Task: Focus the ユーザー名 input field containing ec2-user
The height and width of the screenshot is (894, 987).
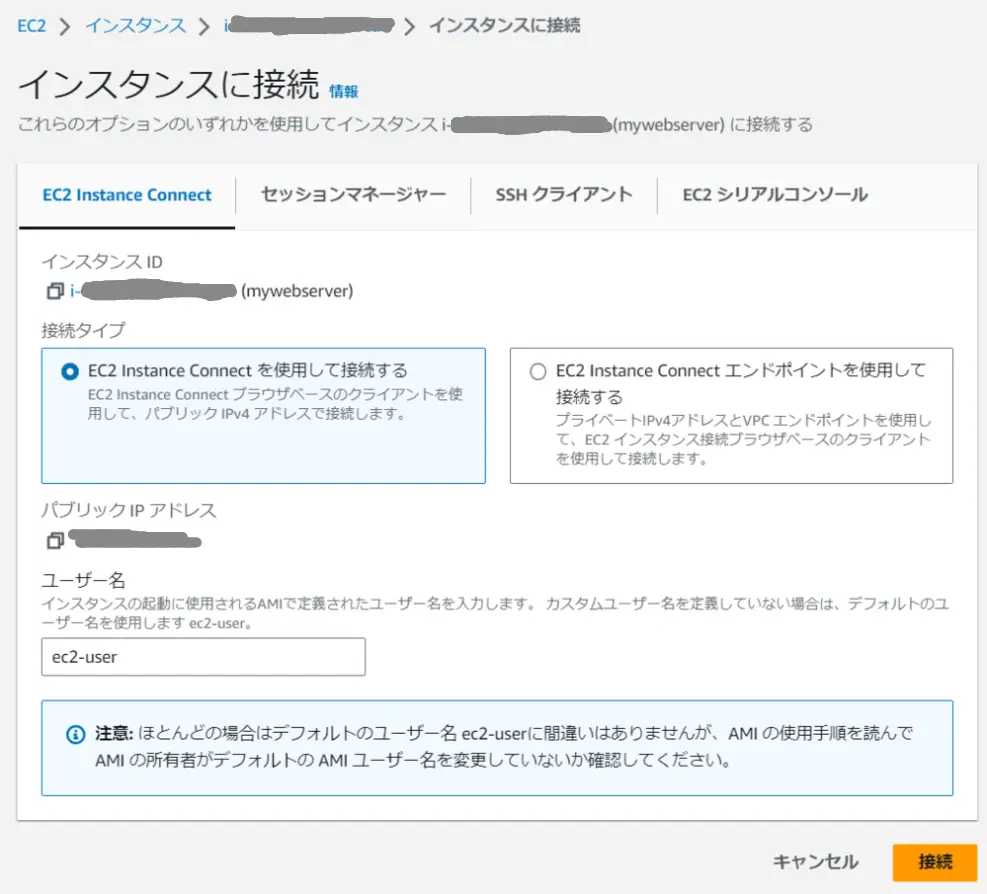Action: [x=203, y=657]
